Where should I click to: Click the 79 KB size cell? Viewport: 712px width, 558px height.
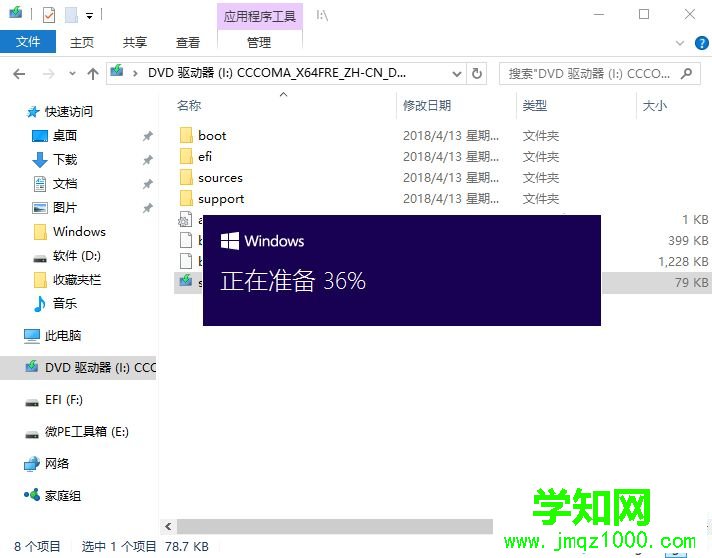coord(691,282)
